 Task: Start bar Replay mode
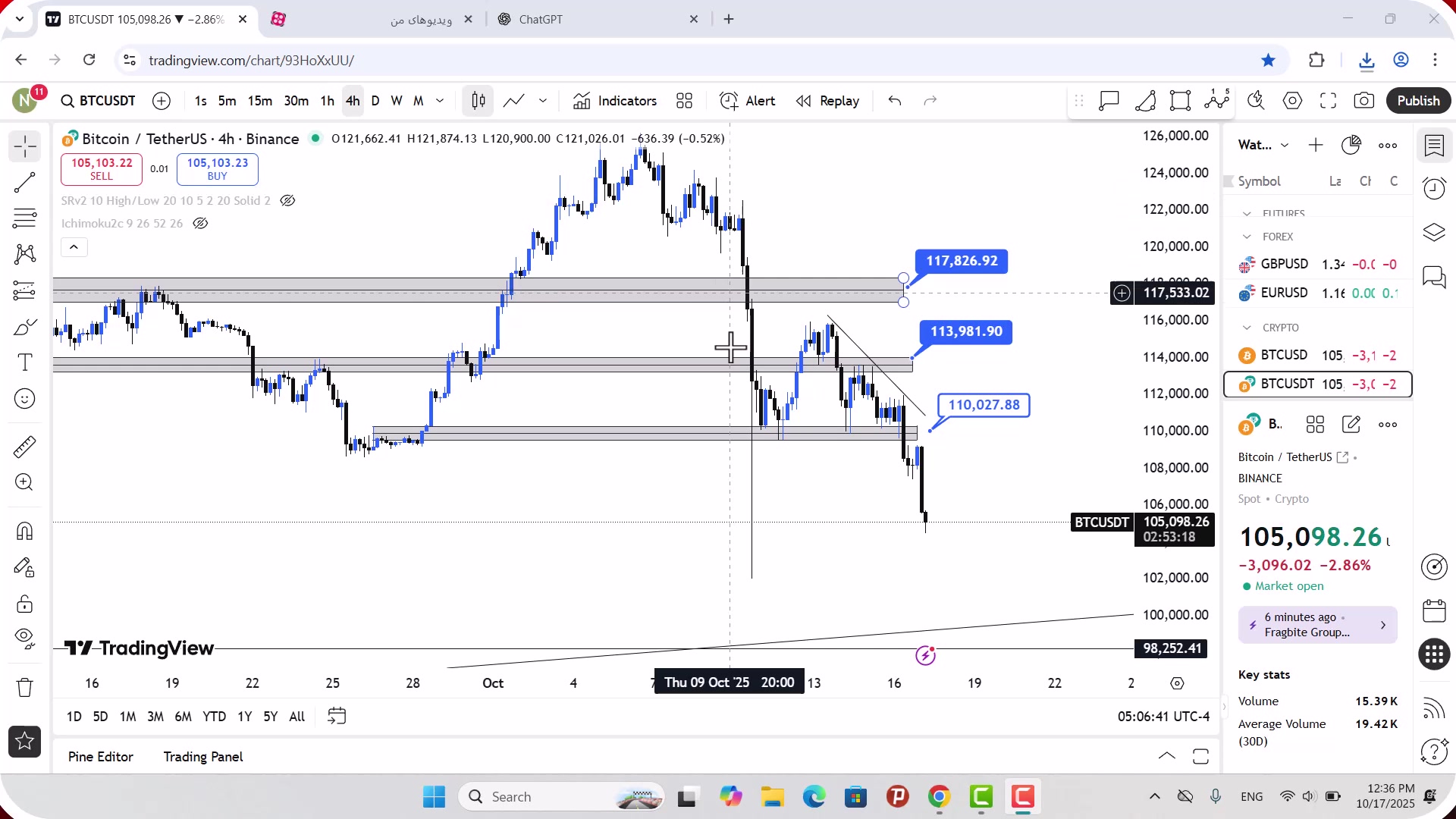point(827,101)
